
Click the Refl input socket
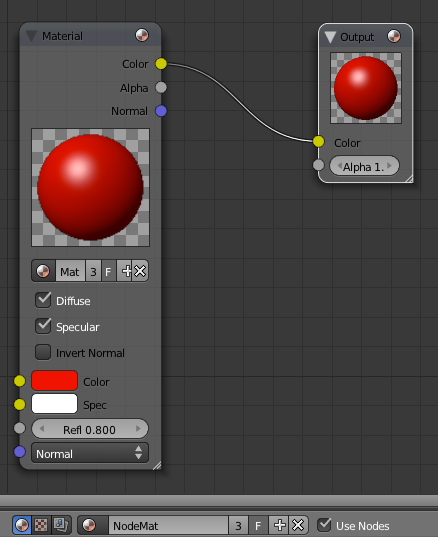point(20,428)
